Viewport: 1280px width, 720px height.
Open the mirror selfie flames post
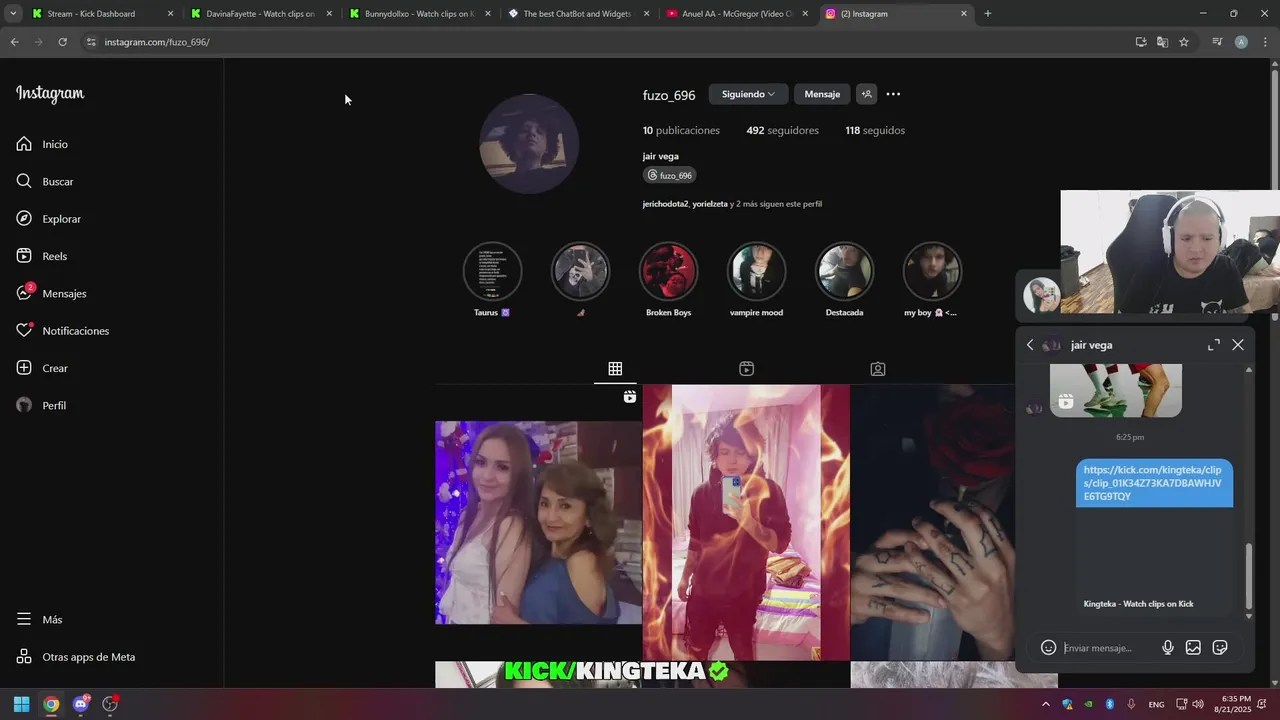click(x=746, y=522)
